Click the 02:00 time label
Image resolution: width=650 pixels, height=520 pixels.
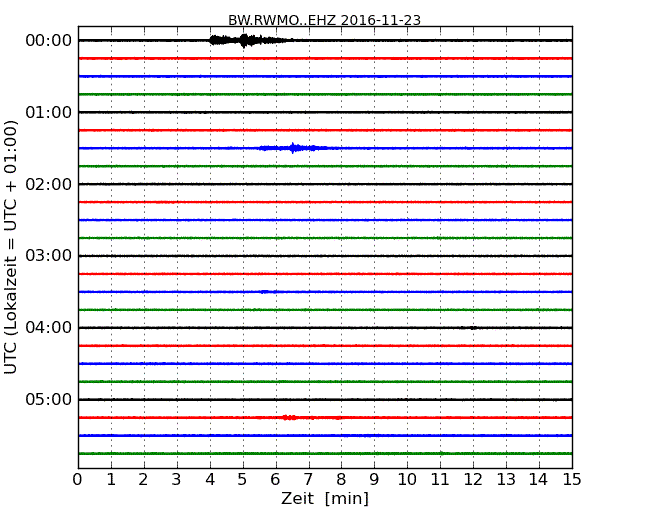tap(49, 184)
